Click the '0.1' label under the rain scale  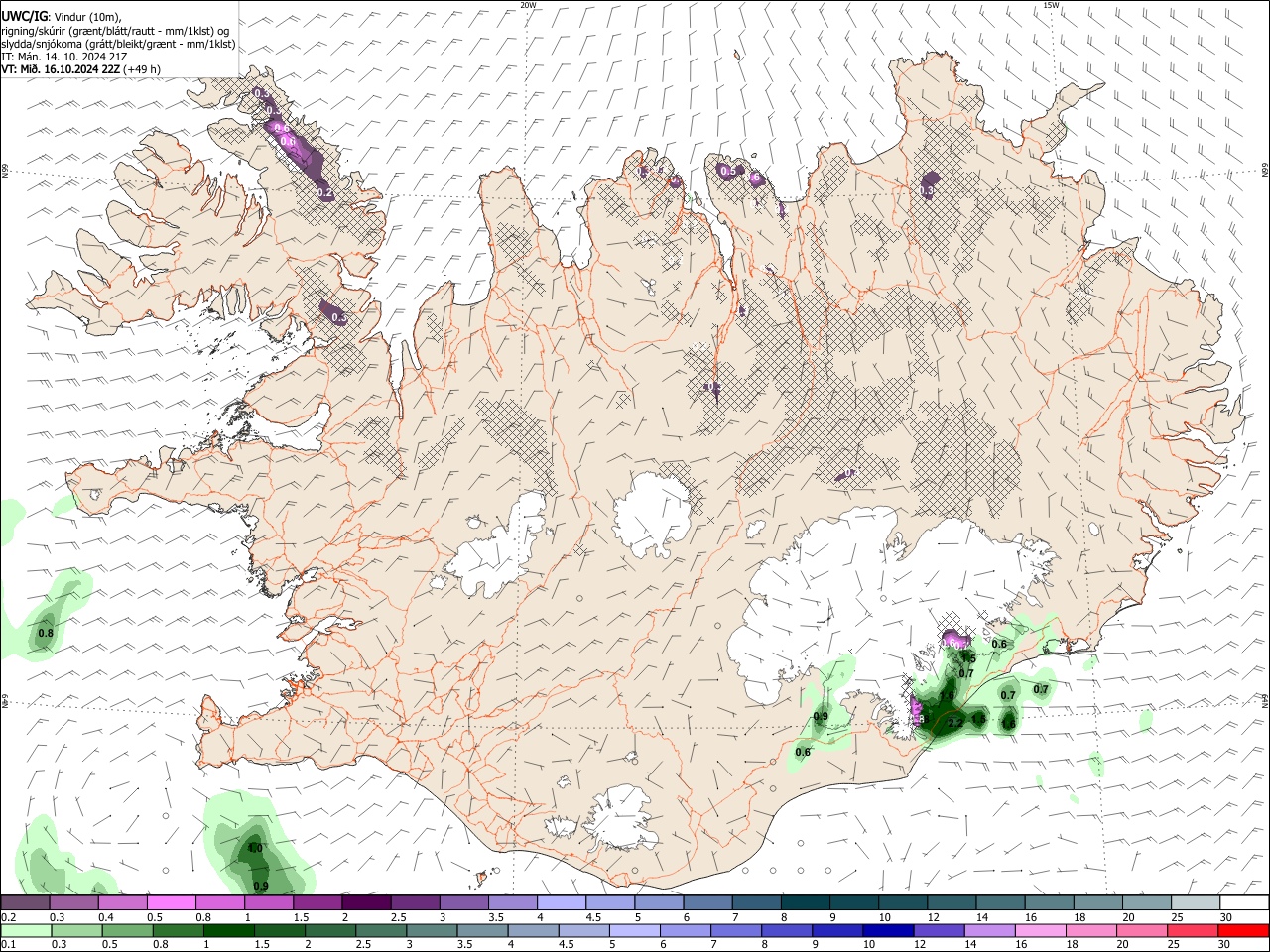(x=9, y=945)
